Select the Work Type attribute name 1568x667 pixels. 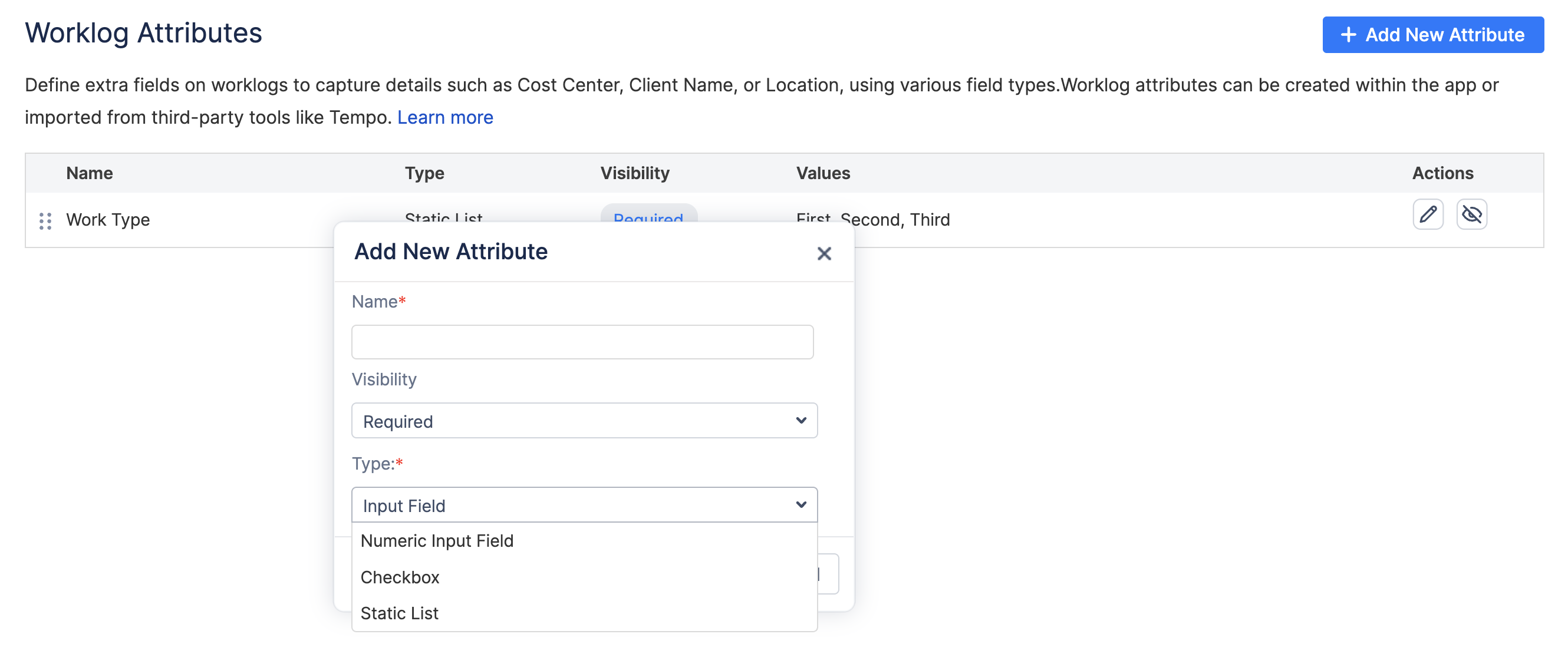tap(108, 220)
